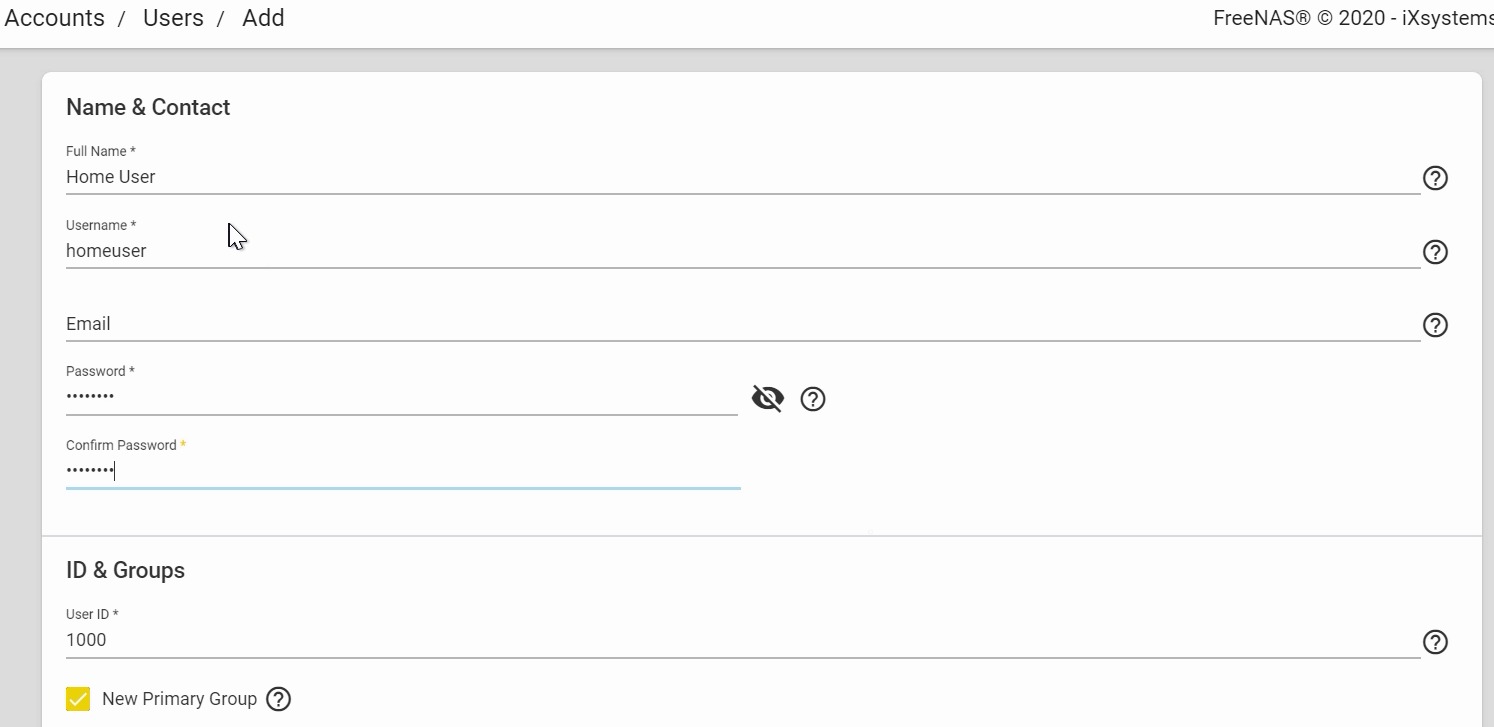
Task: Click the Password input field
Action: (x=400, y=397)
